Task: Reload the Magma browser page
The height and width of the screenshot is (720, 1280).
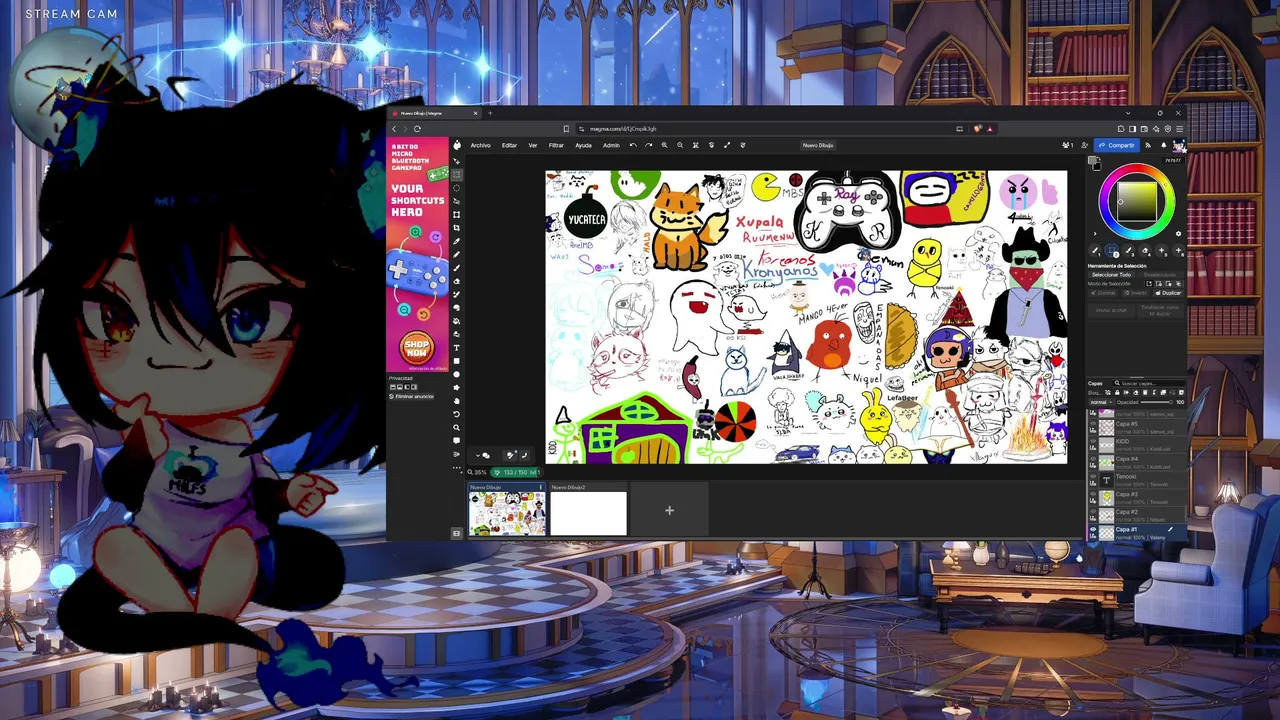Action: coord(417,129)
